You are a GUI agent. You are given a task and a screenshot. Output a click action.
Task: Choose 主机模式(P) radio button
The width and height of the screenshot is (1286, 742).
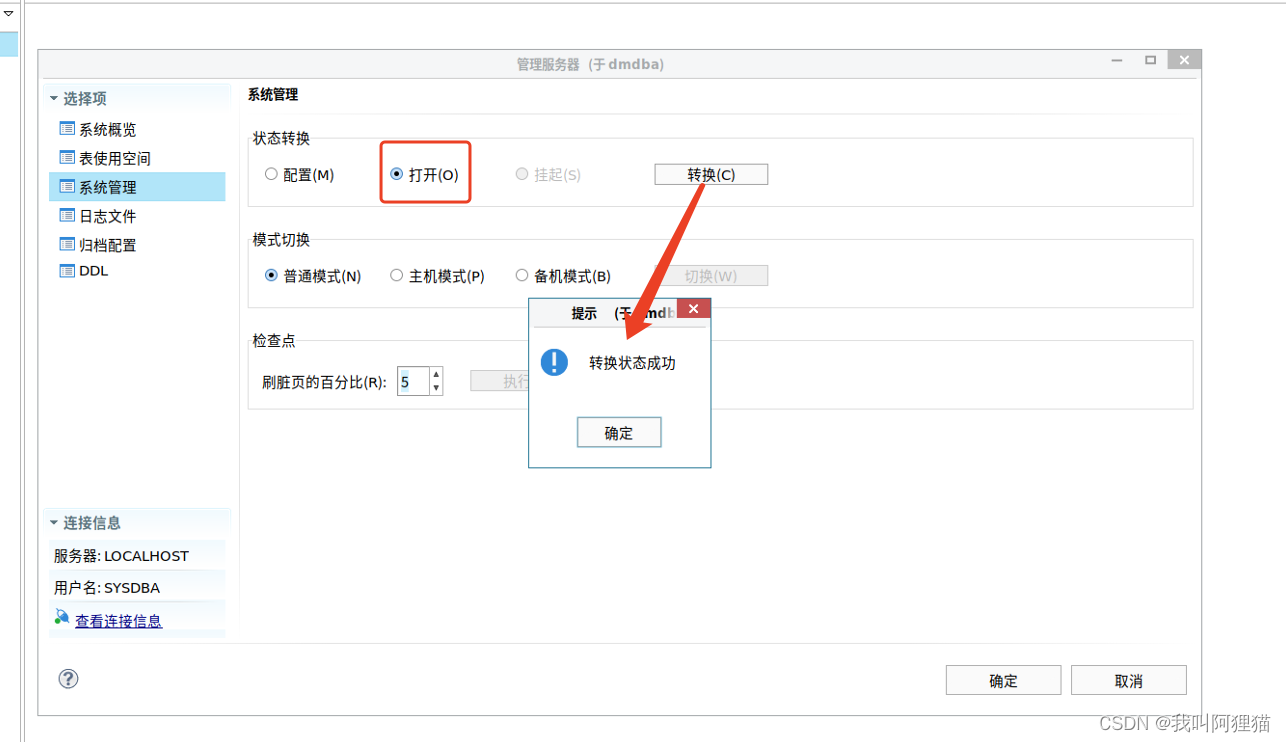click(x=396, y=275)
